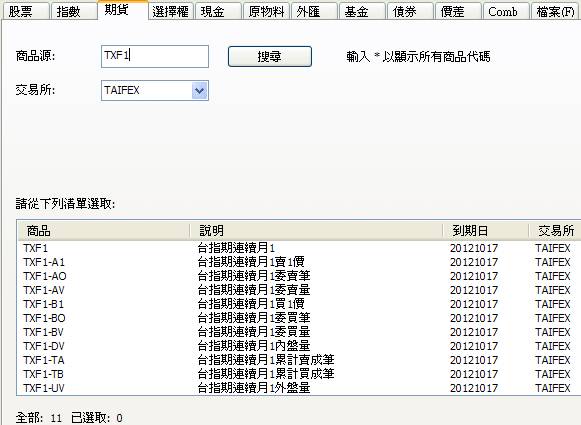Switch to the 價差 tab
The image size is (581, 425).
(x=459, y=11)
